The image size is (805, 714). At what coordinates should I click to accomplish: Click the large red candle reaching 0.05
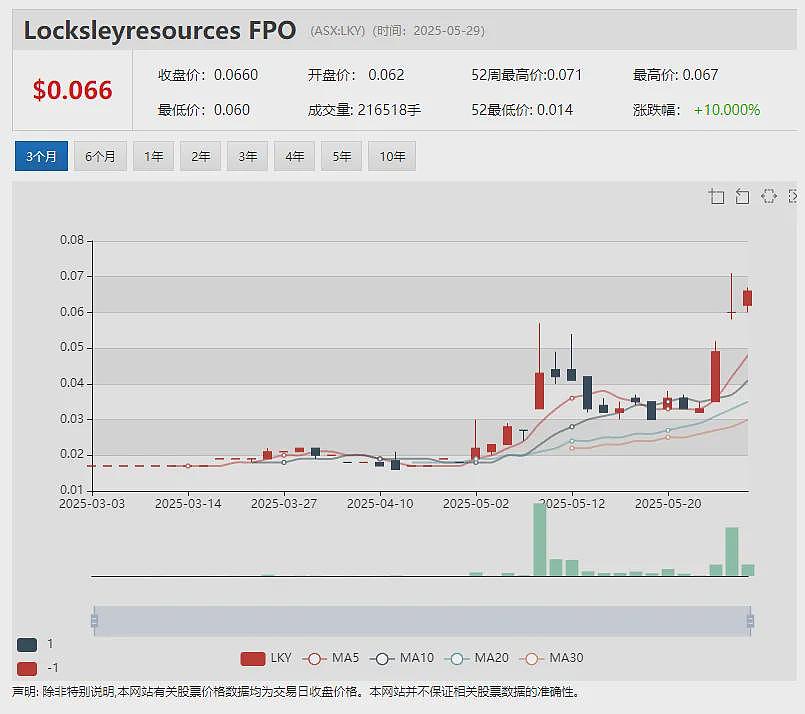(715, 376)
